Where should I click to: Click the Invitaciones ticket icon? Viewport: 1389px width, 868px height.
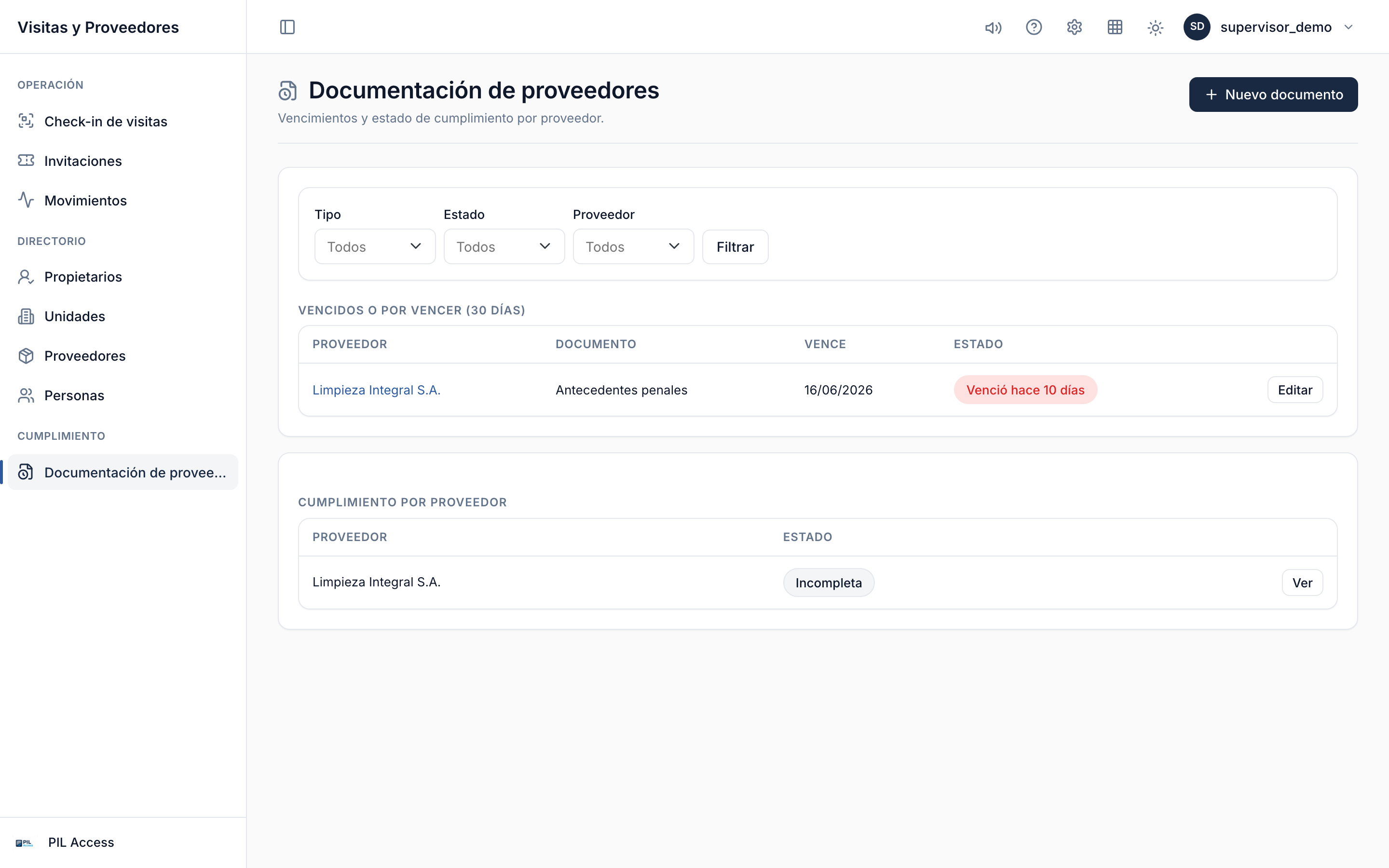coord(26,161)
